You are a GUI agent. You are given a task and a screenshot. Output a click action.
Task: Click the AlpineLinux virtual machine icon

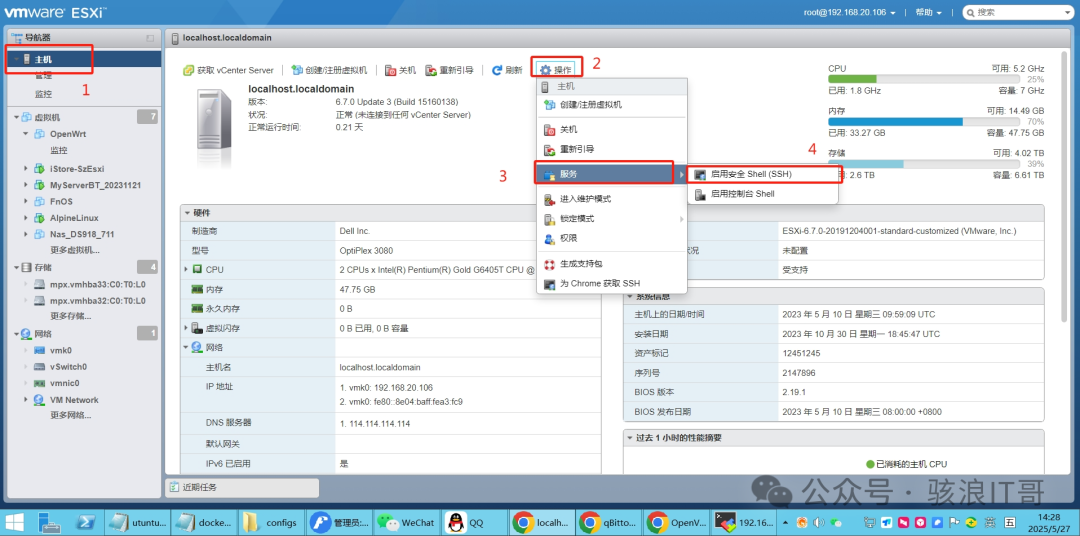[39, 218]
